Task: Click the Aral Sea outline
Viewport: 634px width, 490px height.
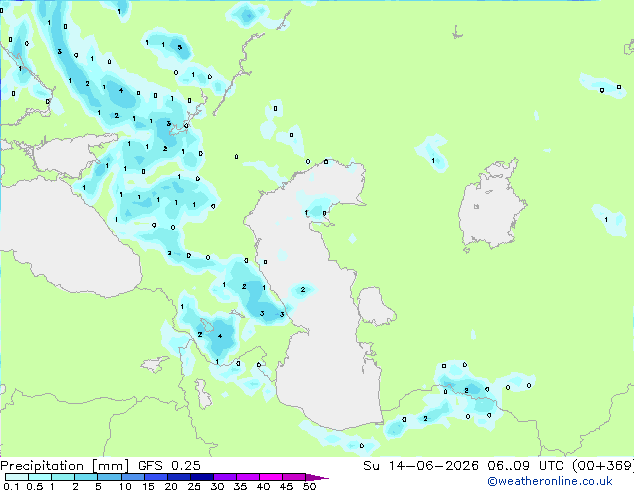Action: pyautogui.click(x=491, y=206)
